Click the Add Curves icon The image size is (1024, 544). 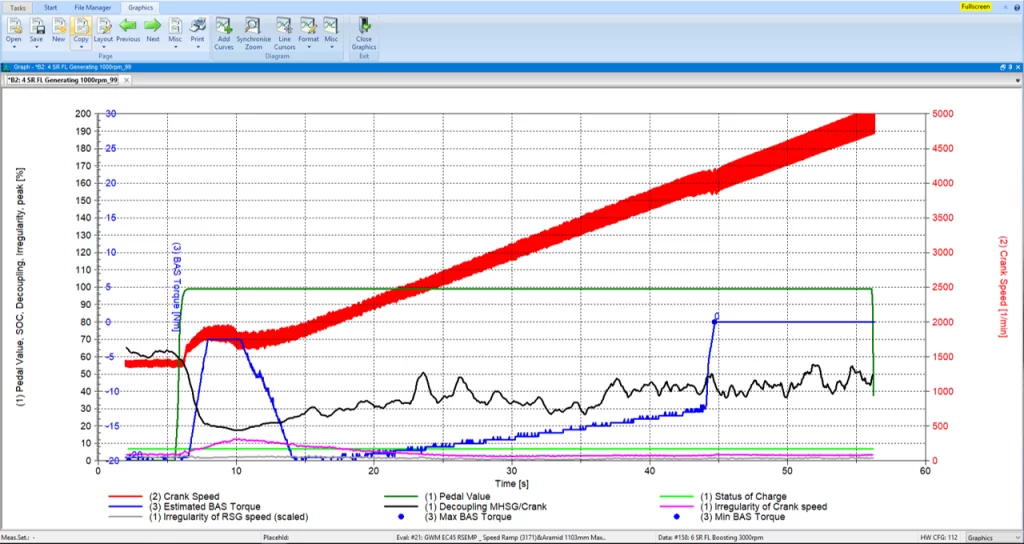[x=224, y=26]
